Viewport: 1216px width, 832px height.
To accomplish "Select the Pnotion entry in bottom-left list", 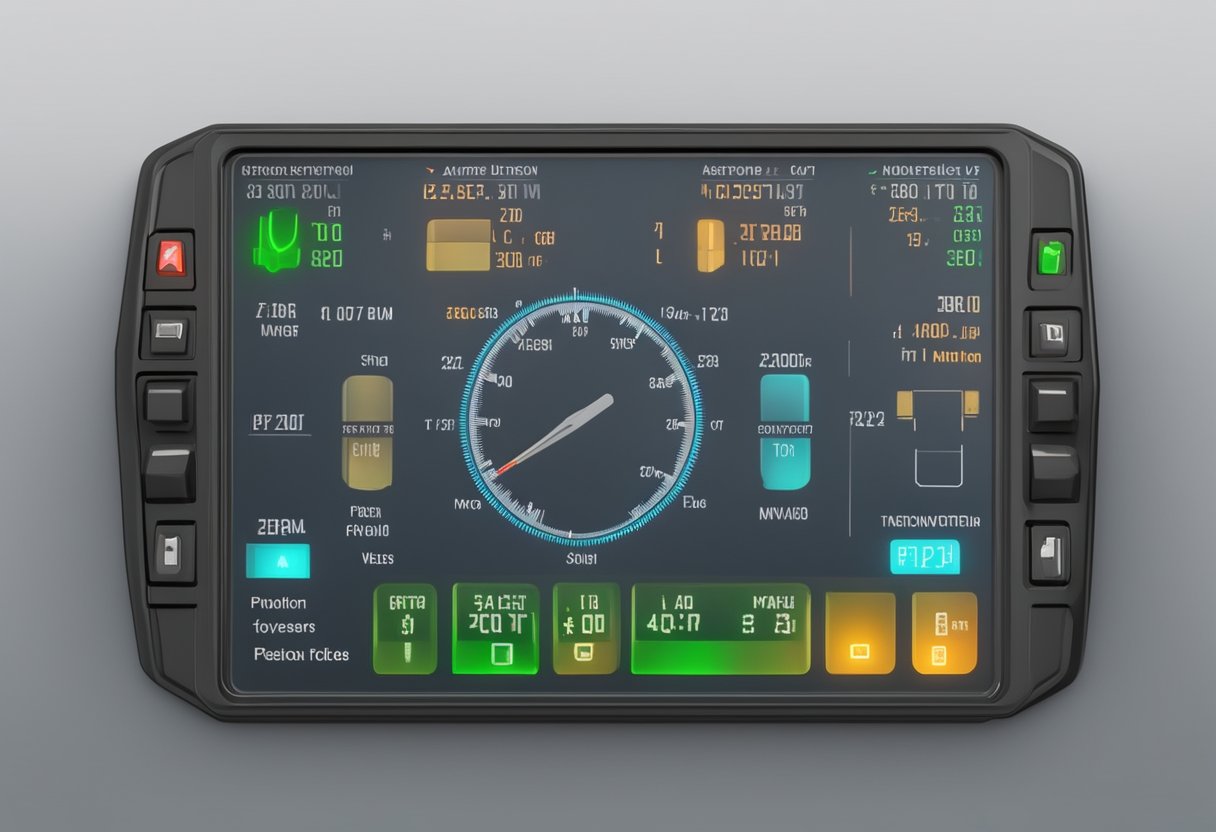I will tap(279, 603).
